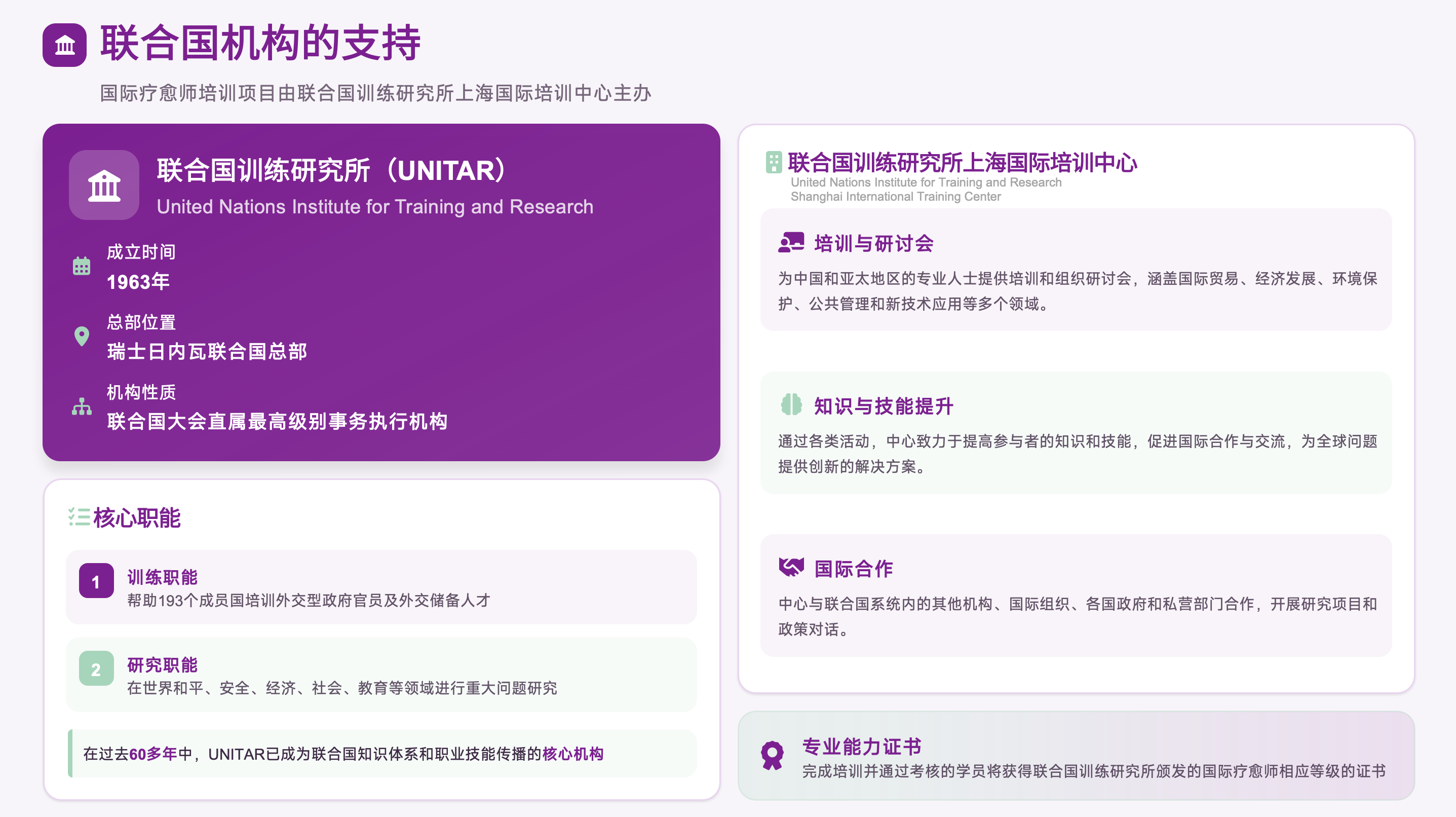The height and width of the screenshot is (817, 1456).
Task: Click the 总部位置 label
Action: point(141,322)
